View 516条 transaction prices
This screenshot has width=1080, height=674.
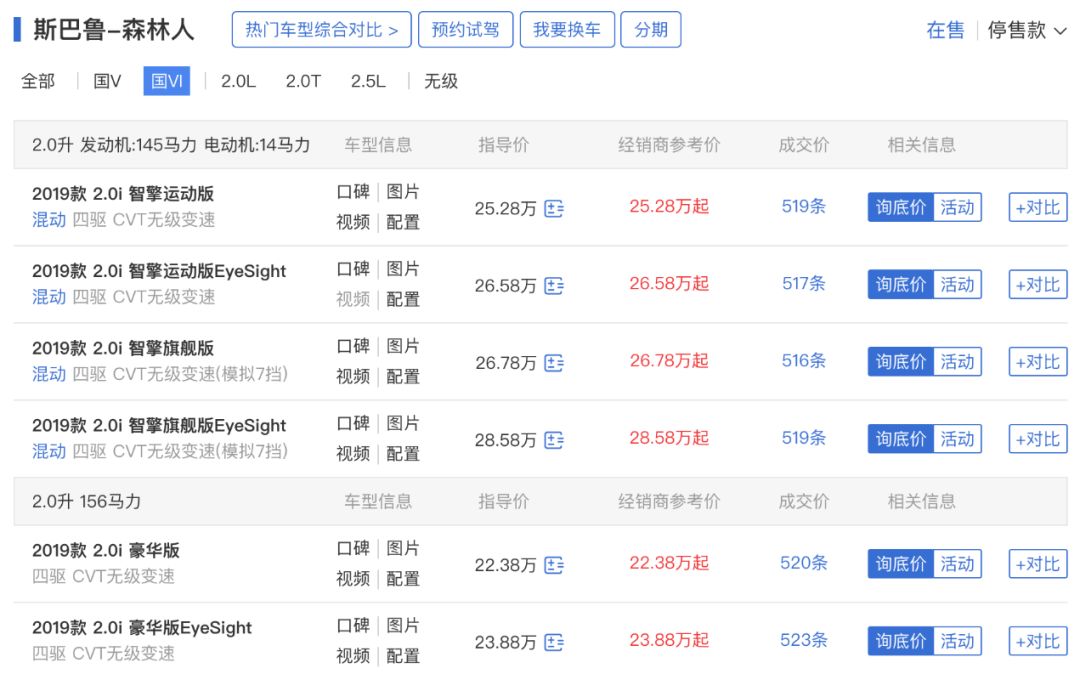pos(803,360)
